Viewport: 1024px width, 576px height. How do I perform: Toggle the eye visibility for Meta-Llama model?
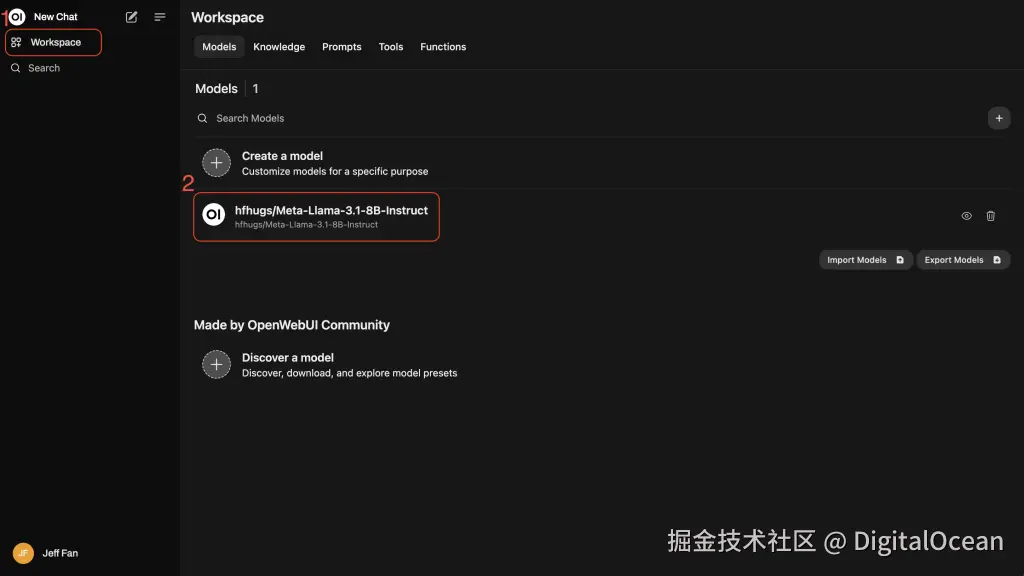click(967, 216)
